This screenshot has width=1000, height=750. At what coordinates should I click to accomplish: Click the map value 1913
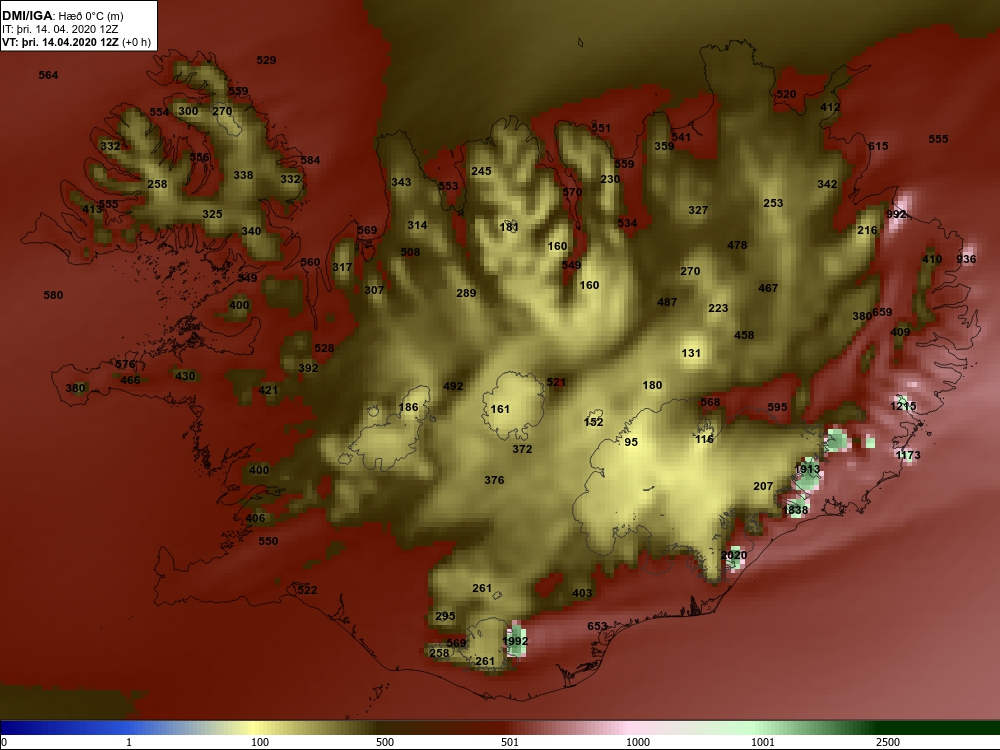(807, 469)
